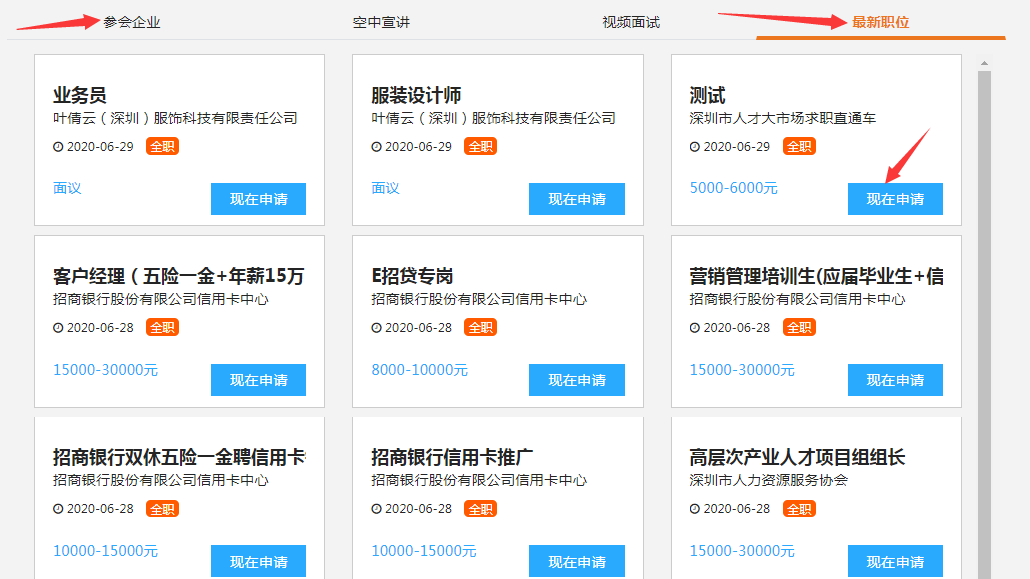
Task: Click 面议 salary on 业务员 card
Action: click(x=67, y=188)
